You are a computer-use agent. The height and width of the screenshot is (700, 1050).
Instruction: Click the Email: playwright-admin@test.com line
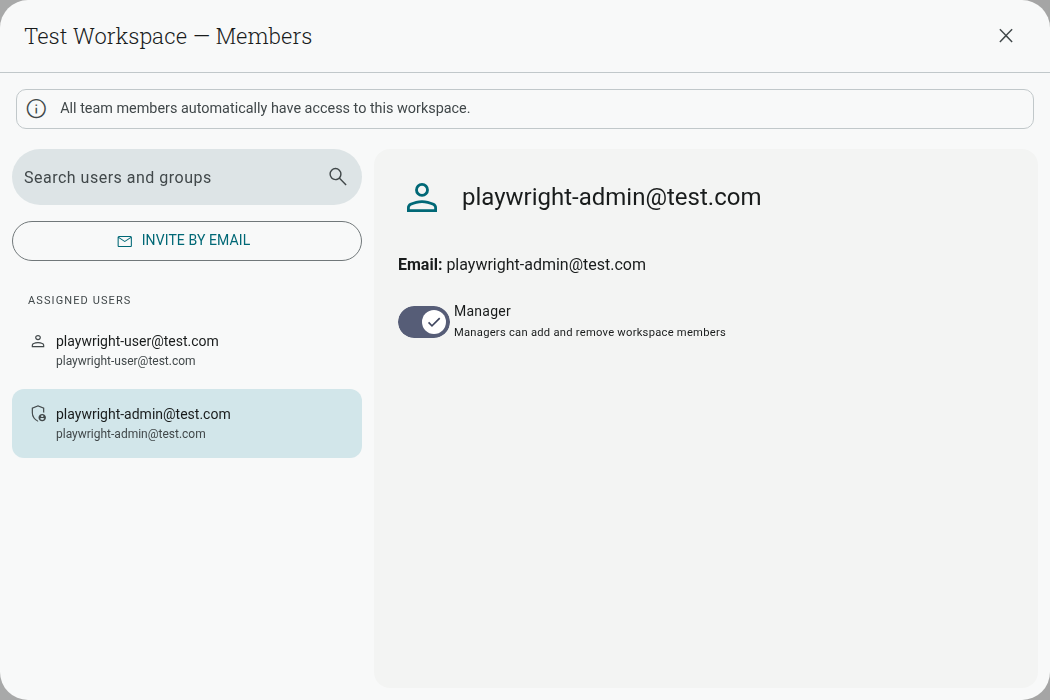pyautogui.click(x=522, y=265)
